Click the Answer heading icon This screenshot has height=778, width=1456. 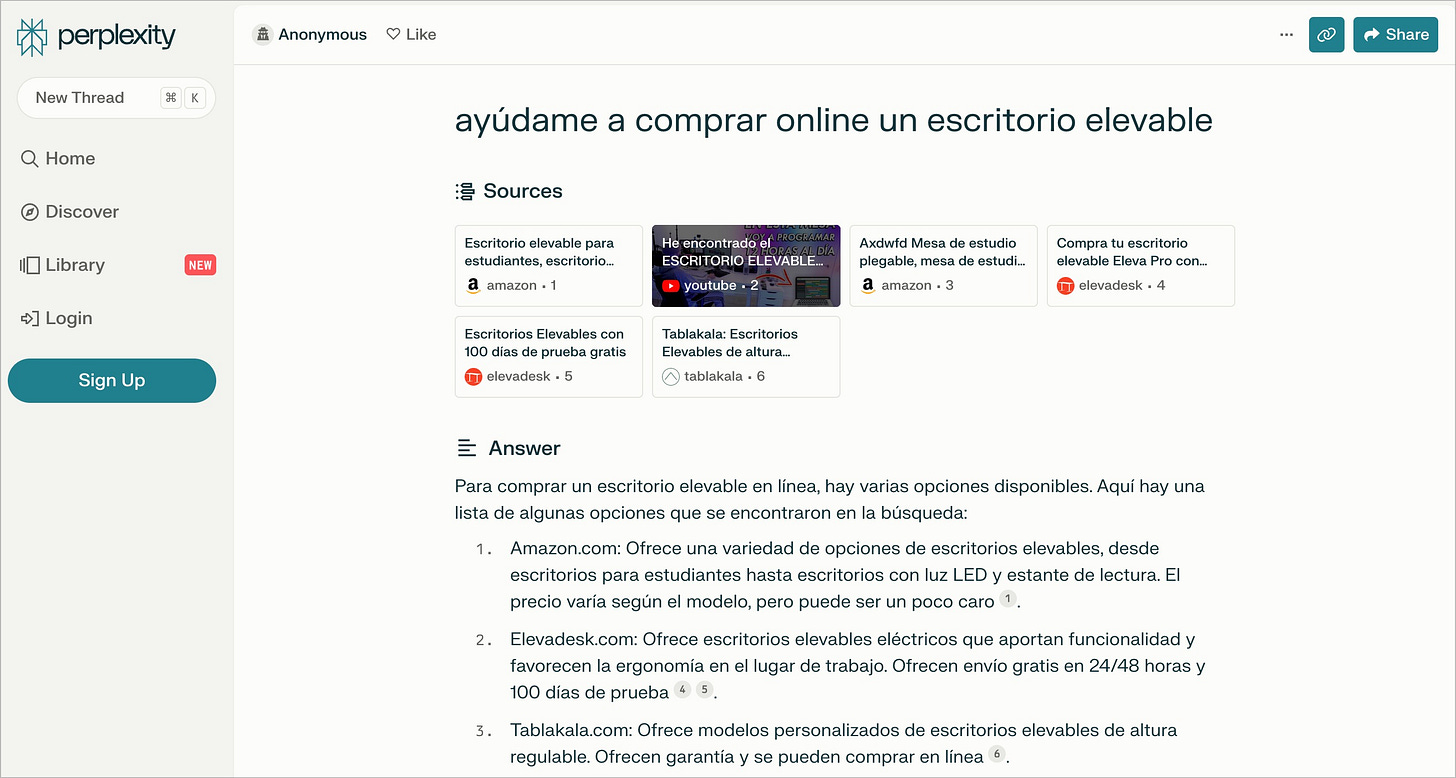466,448
